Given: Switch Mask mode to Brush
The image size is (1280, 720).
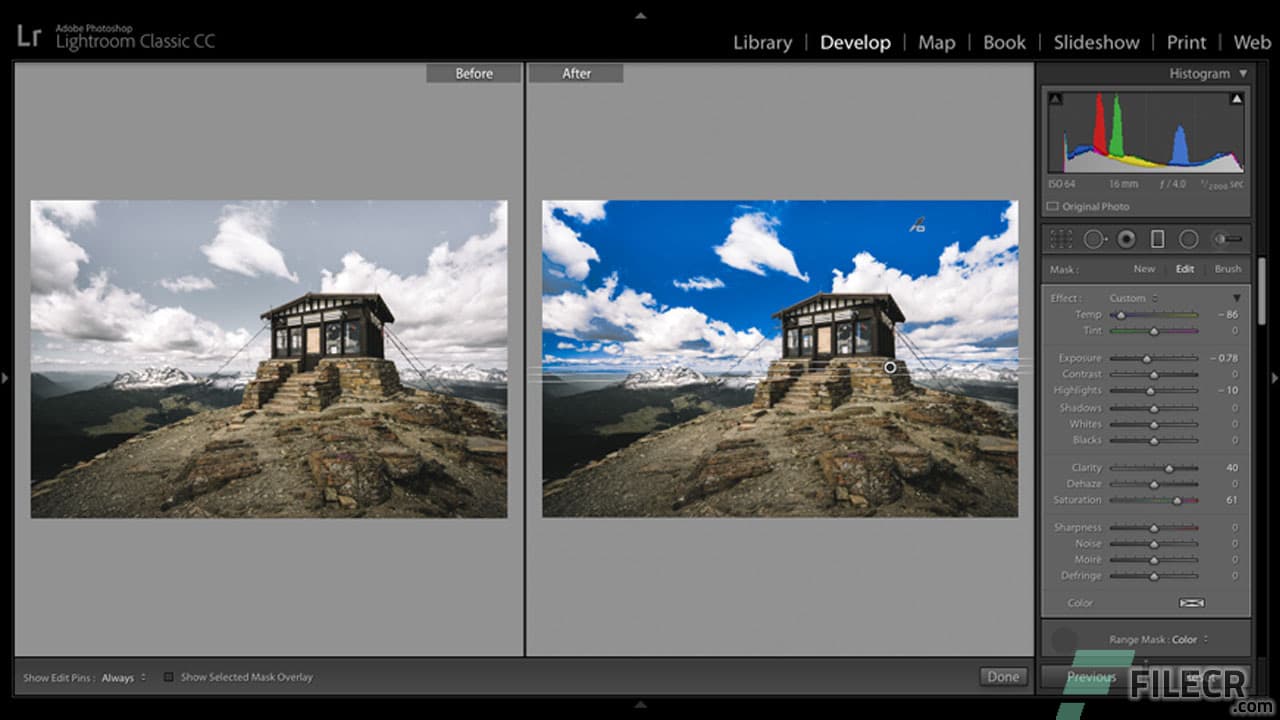Looking at the screenshot, I should tap(1227, 269).
